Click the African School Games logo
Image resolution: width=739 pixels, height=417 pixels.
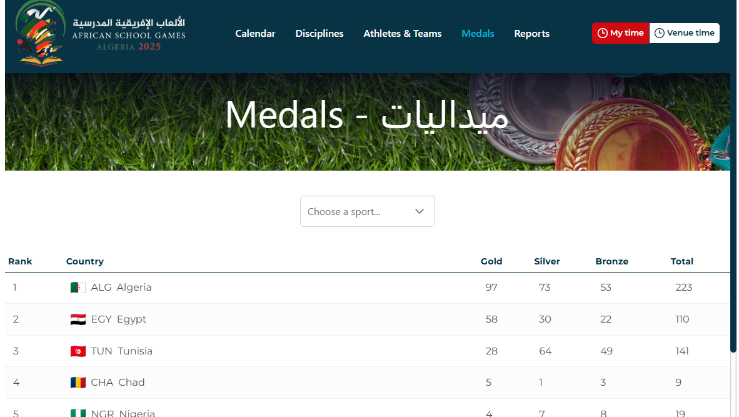[x=100, y=32]
